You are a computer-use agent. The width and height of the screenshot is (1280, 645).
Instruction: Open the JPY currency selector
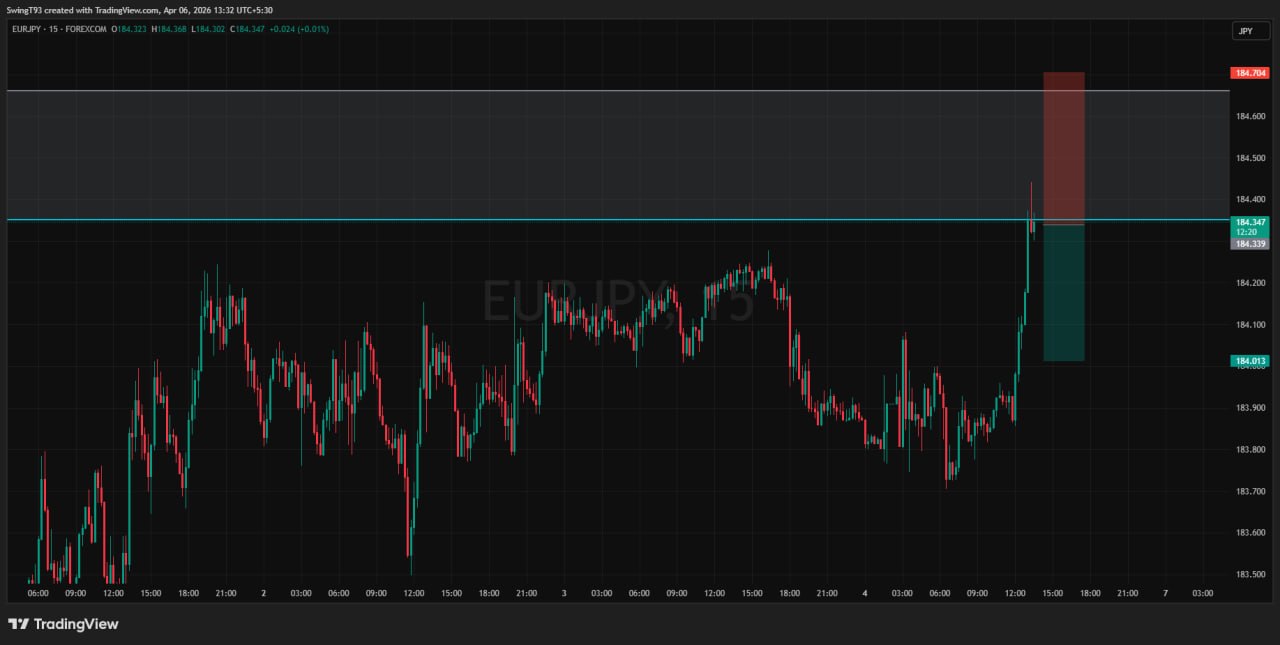coord(1245,31)
